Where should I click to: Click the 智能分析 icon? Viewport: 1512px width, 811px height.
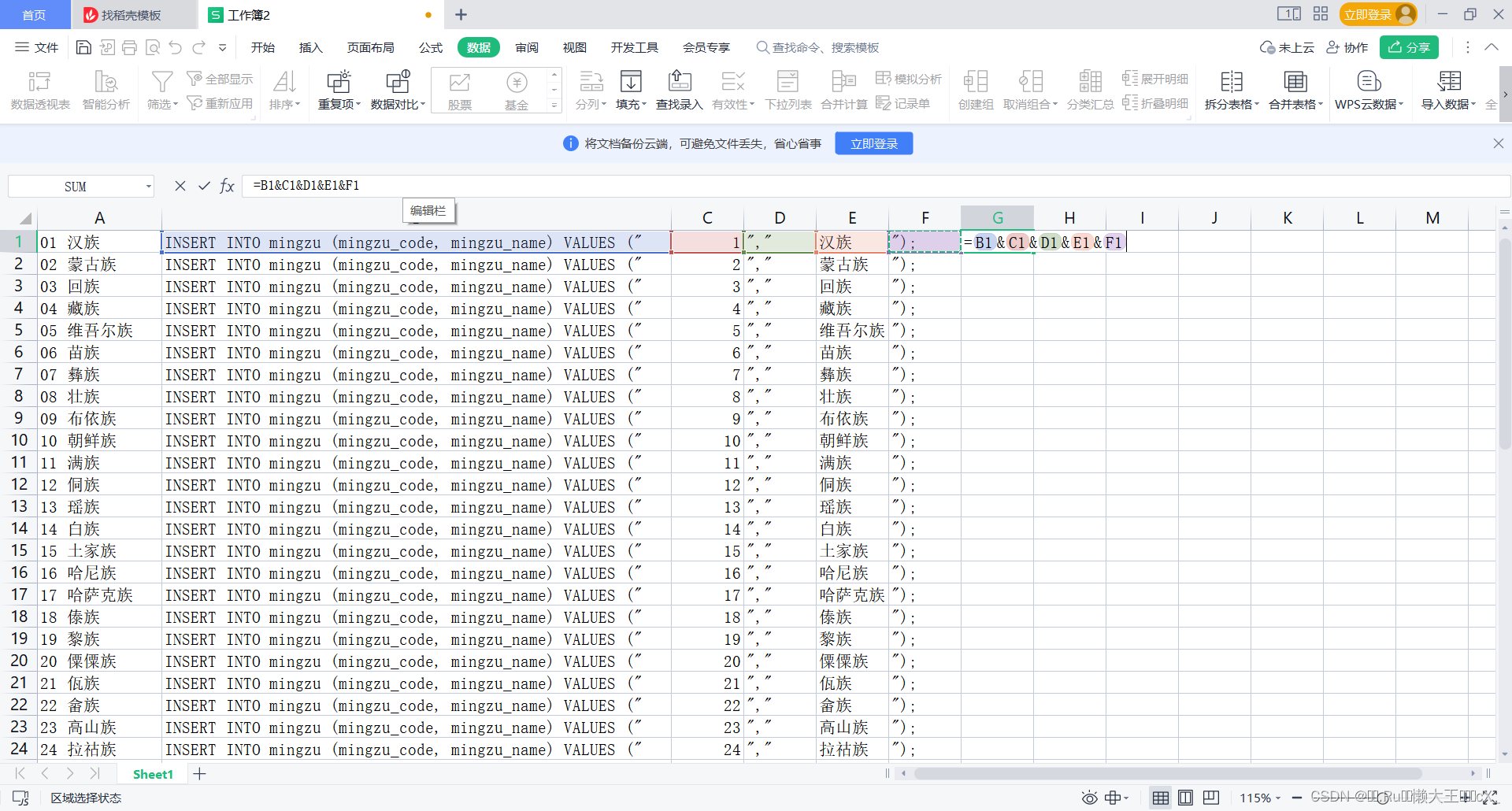pos(106,91)
